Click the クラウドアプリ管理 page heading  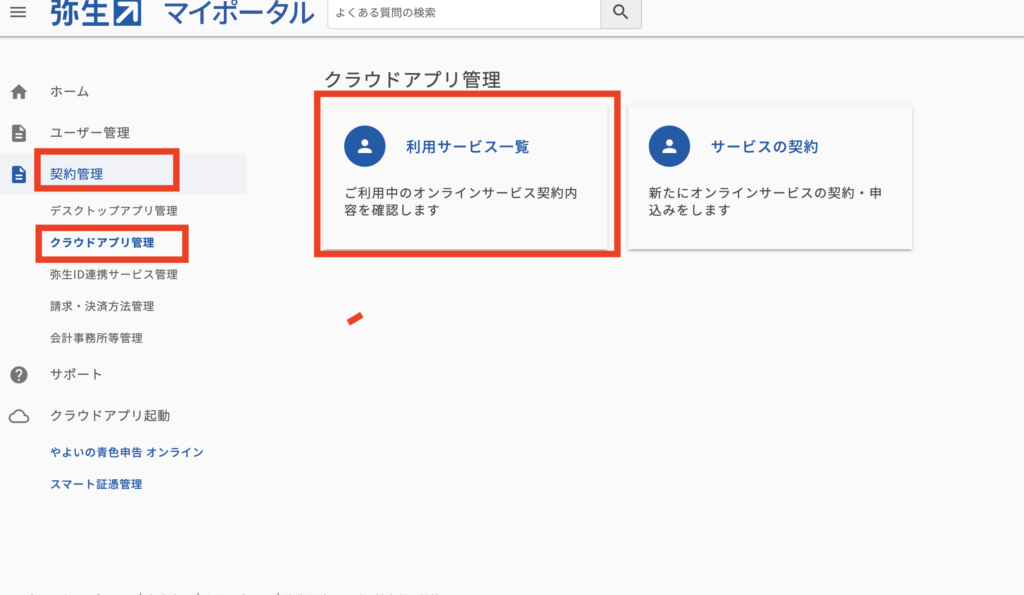[x=413, y=80]
